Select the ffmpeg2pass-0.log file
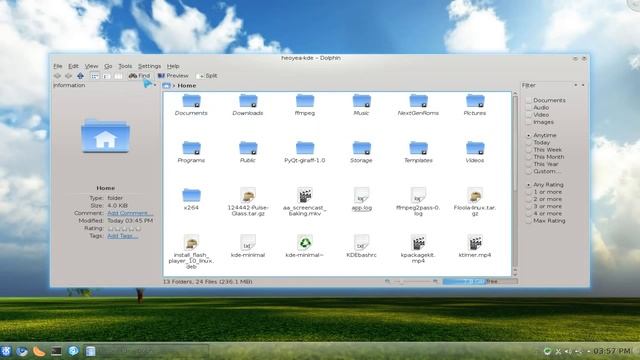The width and height of the screenshot is (640, 360). tap(418, 202)
